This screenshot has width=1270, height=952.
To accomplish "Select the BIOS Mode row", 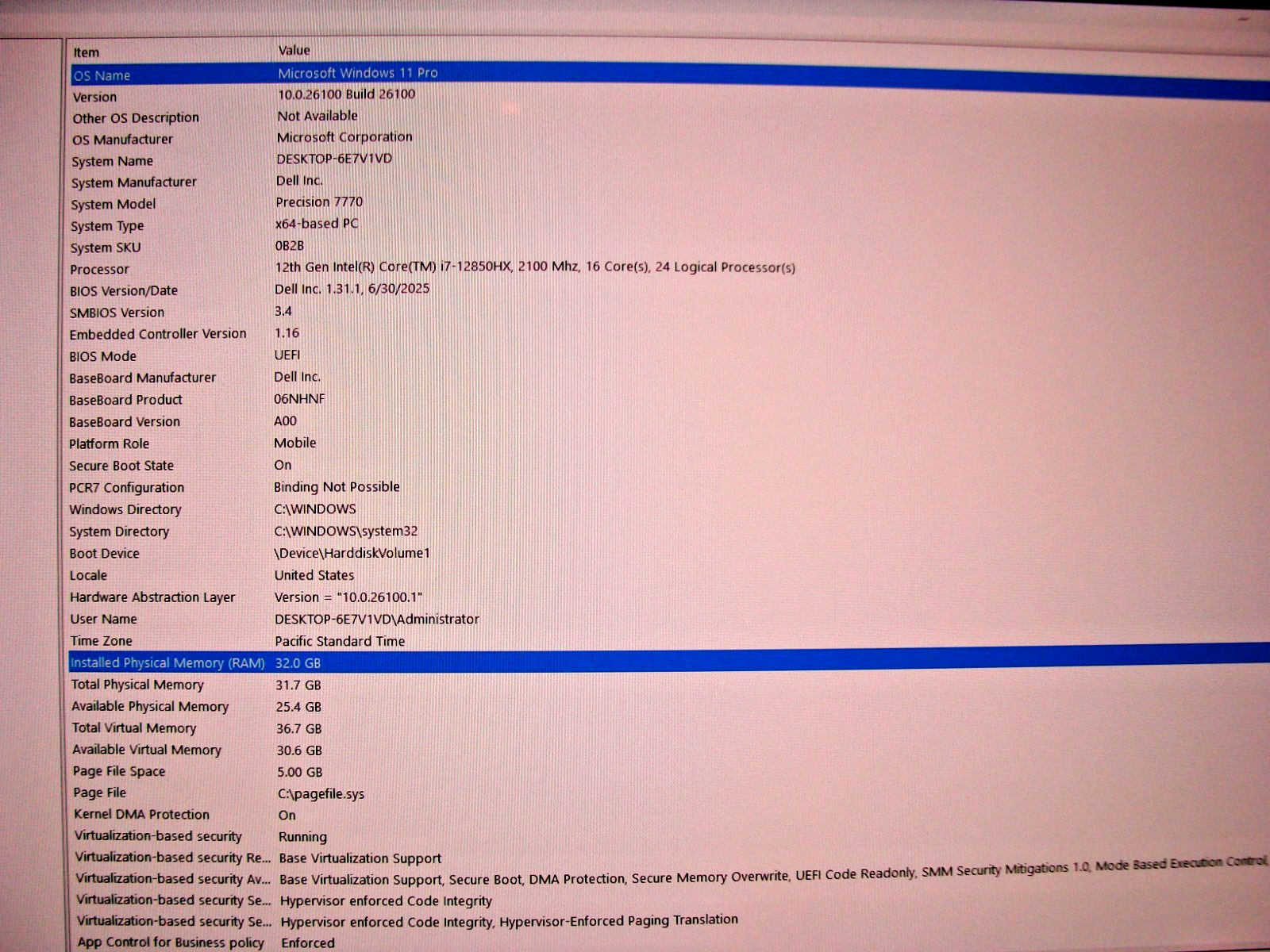I will [x=102, y=356].
